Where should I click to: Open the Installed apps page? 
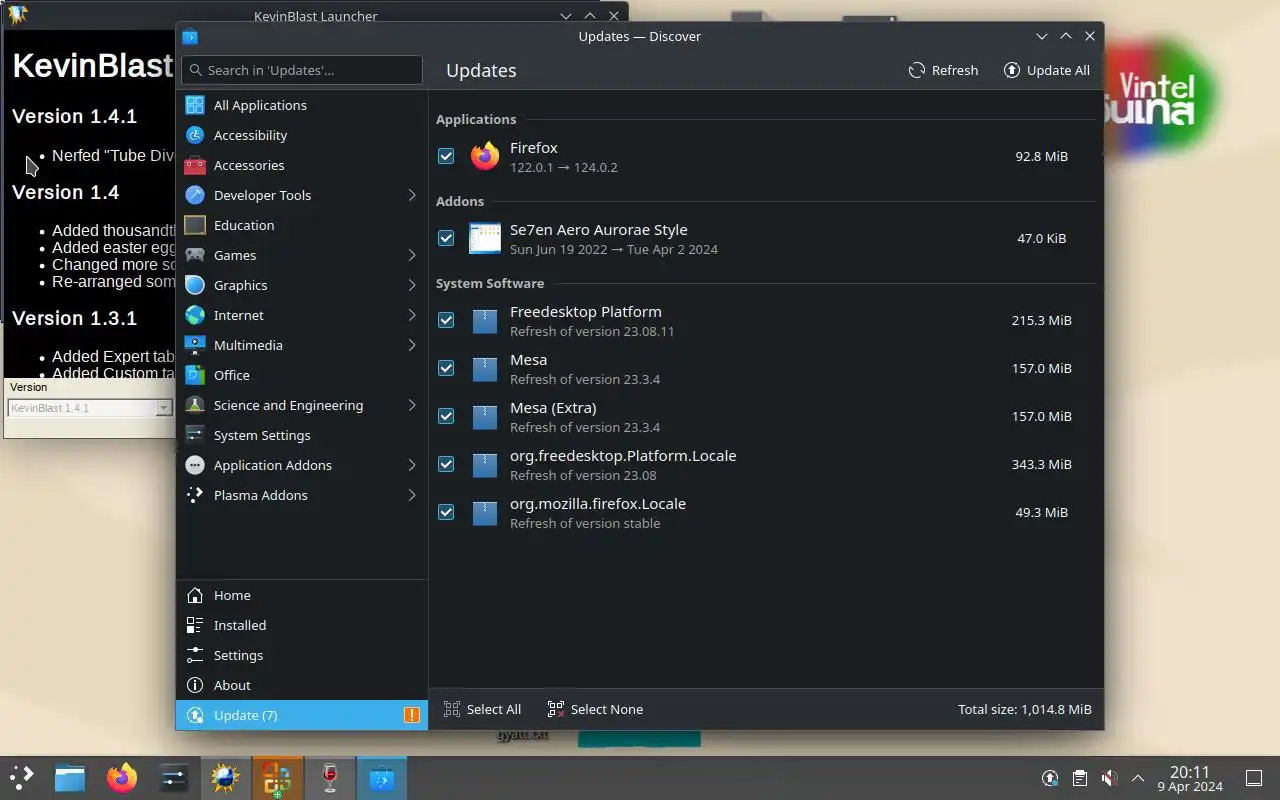302,625
